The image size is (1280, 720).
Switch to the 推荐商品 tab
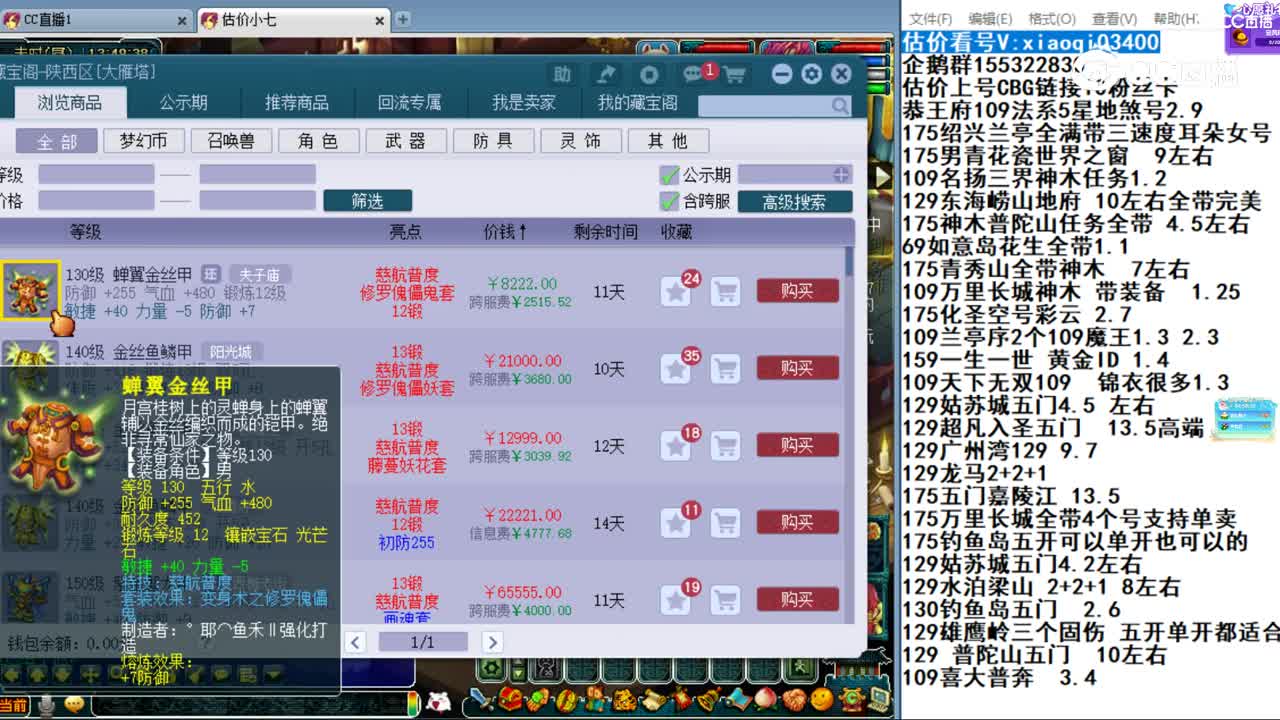(x=297, y=103)
